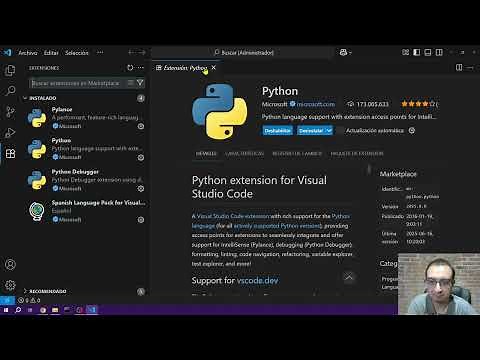Open the vscode.dev link
The image size is (480, 360).
coord(258,280)
